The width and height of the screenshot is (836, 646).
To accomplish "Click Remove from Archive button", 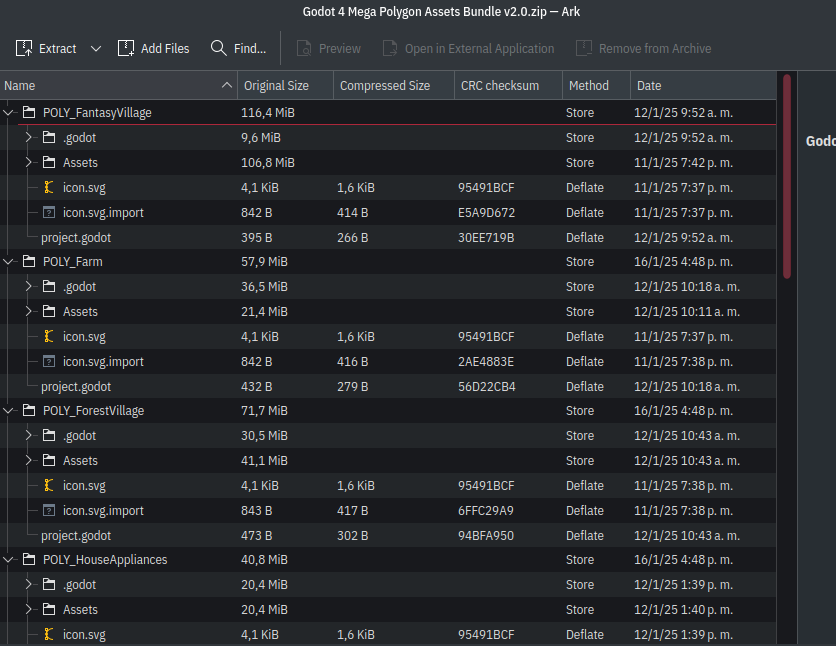I will pos(644,49).
